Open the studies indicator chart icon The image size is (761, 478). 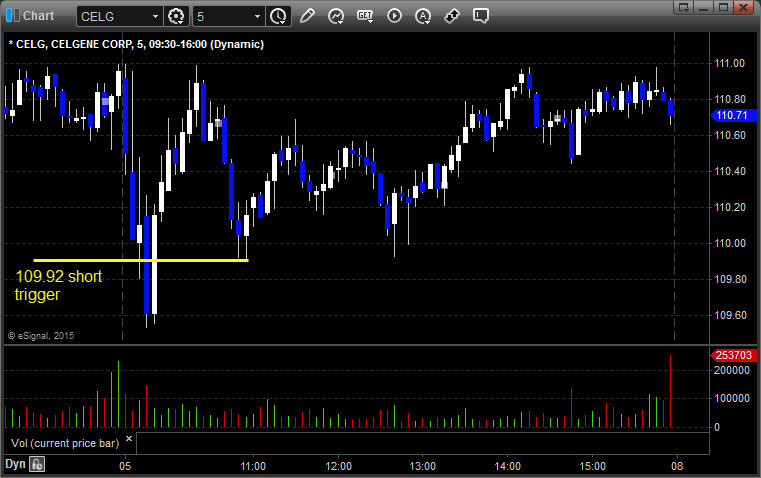(336, 16)
